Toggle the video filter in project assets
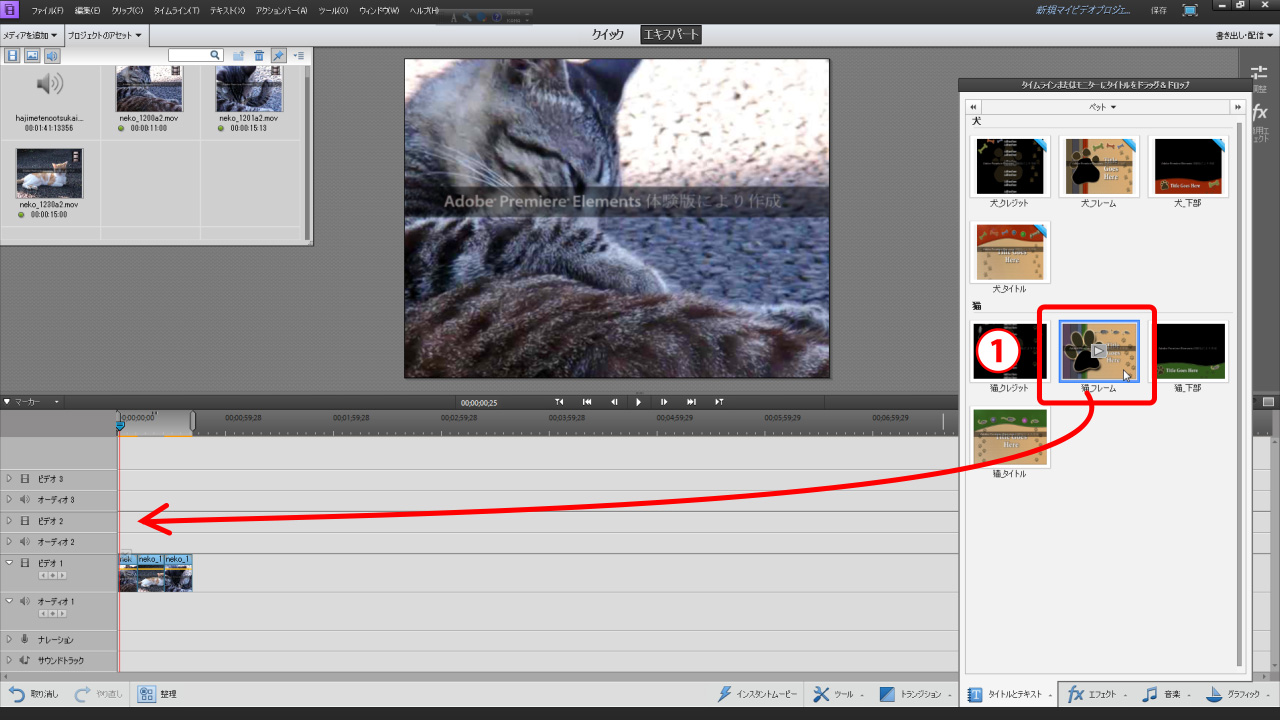This screenshot has height=720, width=1280. click(x=13, y=56)
